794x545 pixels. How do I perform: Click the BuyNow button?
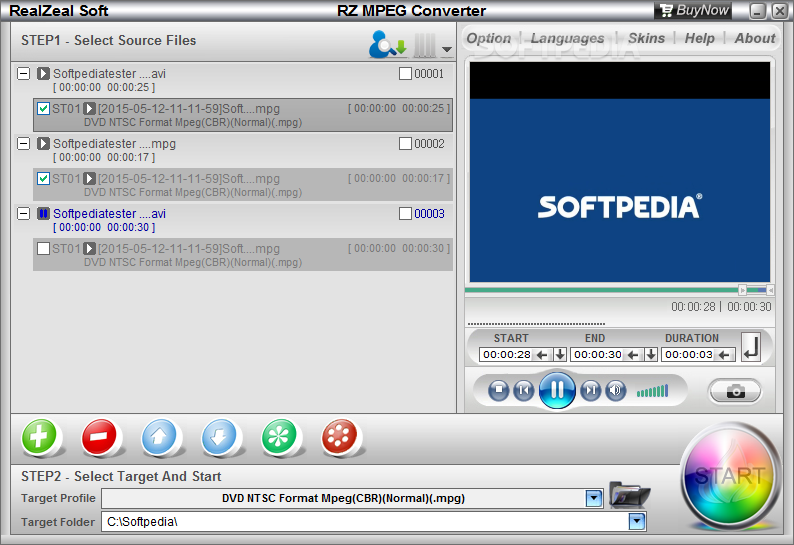pos(694,10)
